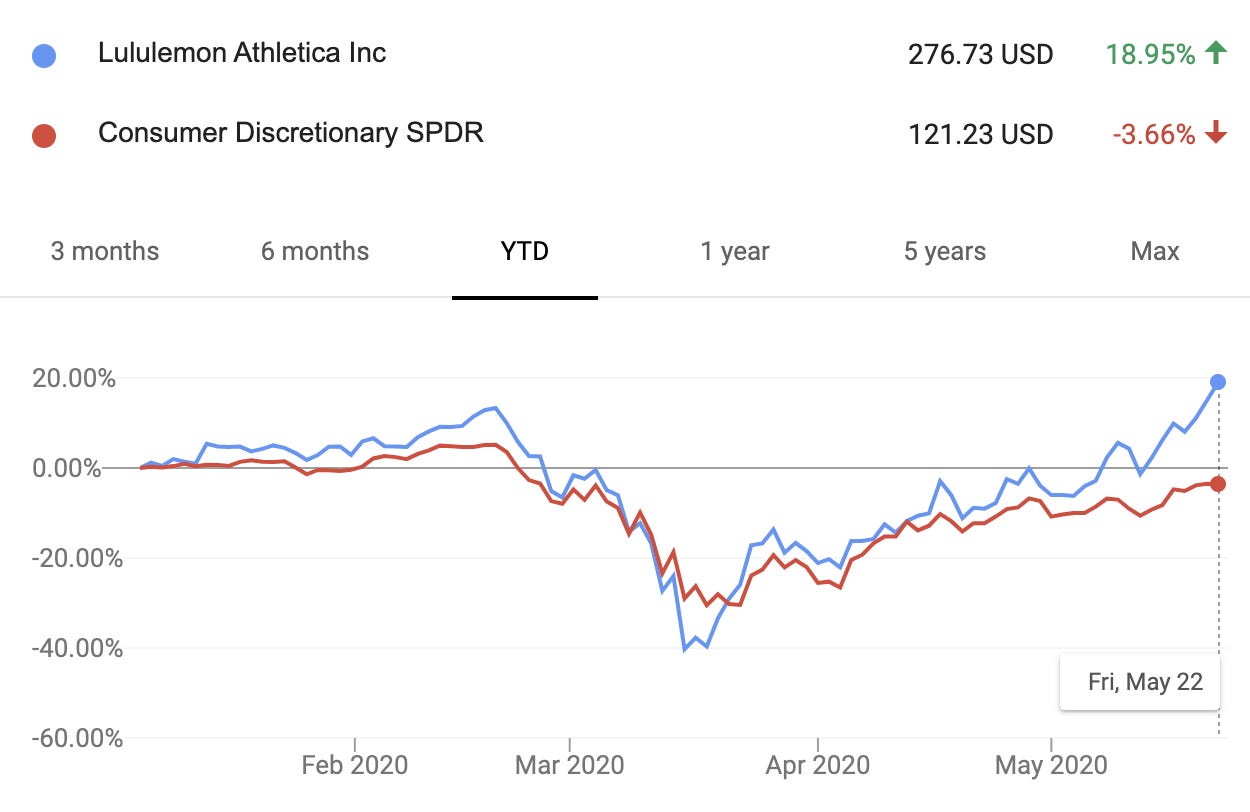This screenshot has height=812, width=1250.
Task: Click the red endpoint marker on chart
Action: 1218,484
